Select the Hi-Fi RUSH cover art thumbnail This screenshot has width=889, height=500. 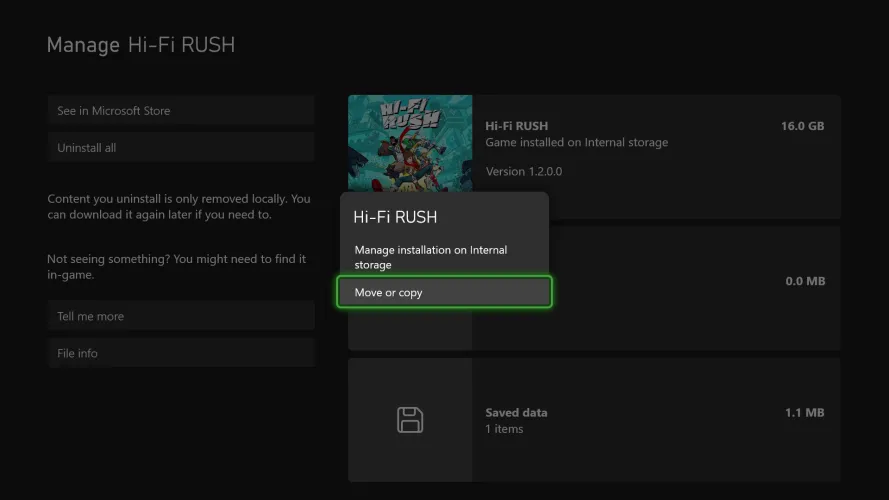410,142
